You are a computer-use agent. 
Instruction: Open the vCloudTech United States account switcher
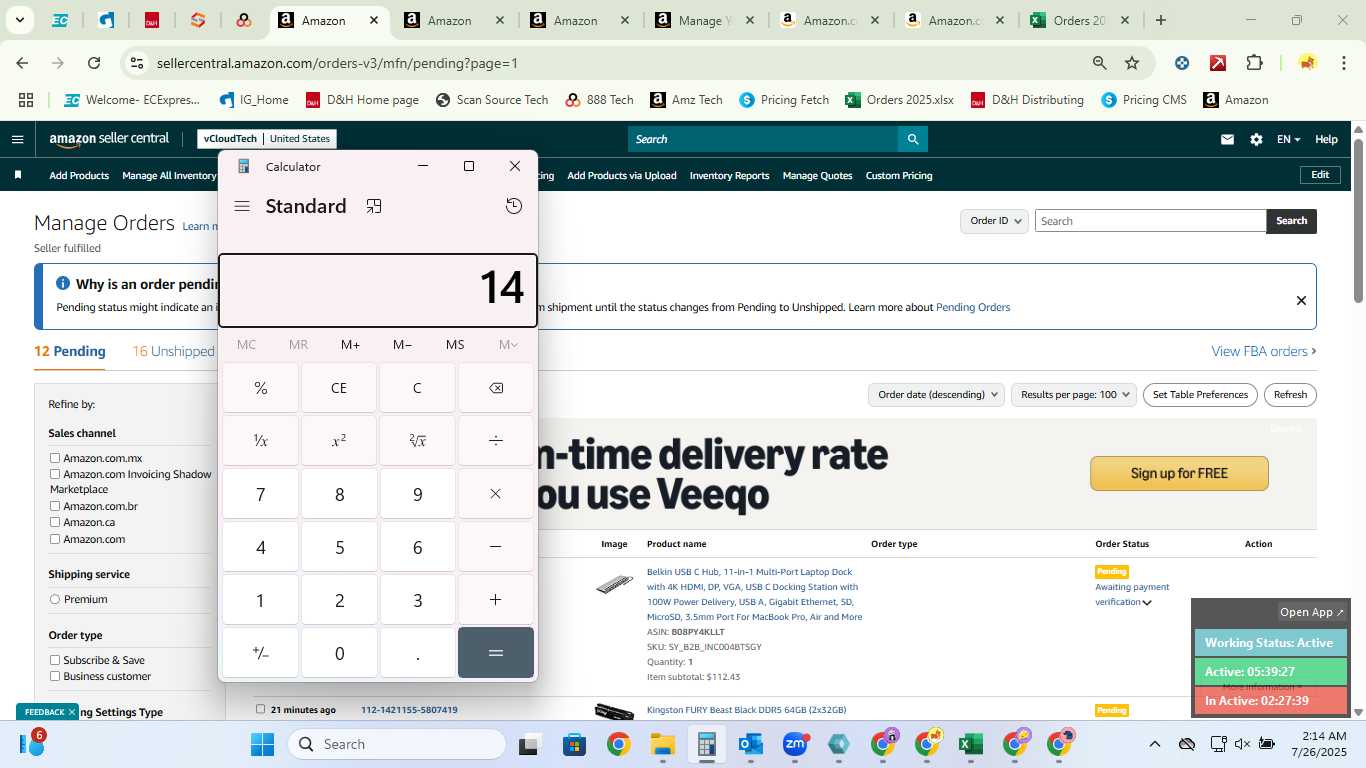[x=266, y=139]
